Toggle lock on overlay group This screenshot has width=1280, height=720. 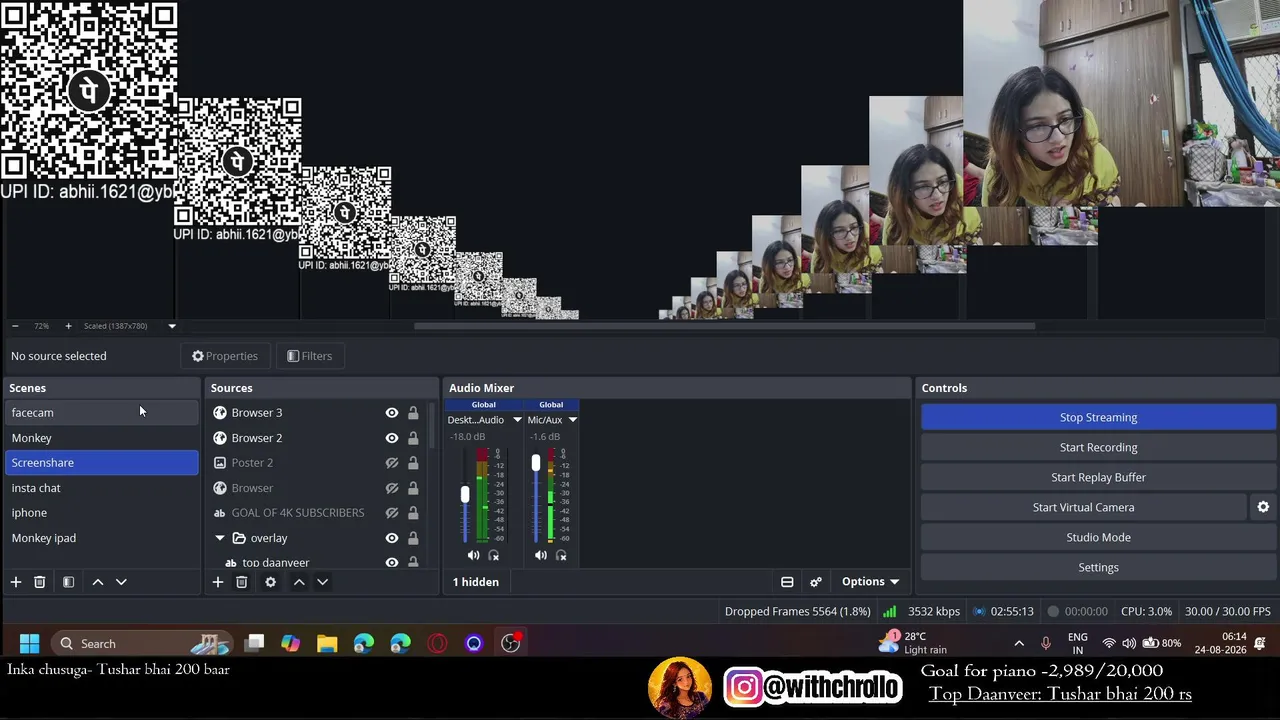tap(413, 538)
